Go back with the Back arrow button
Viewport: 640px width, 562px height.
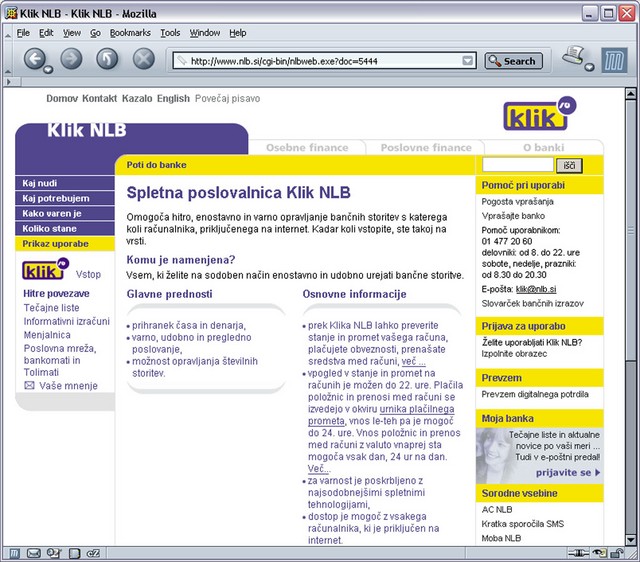[35, 59]
